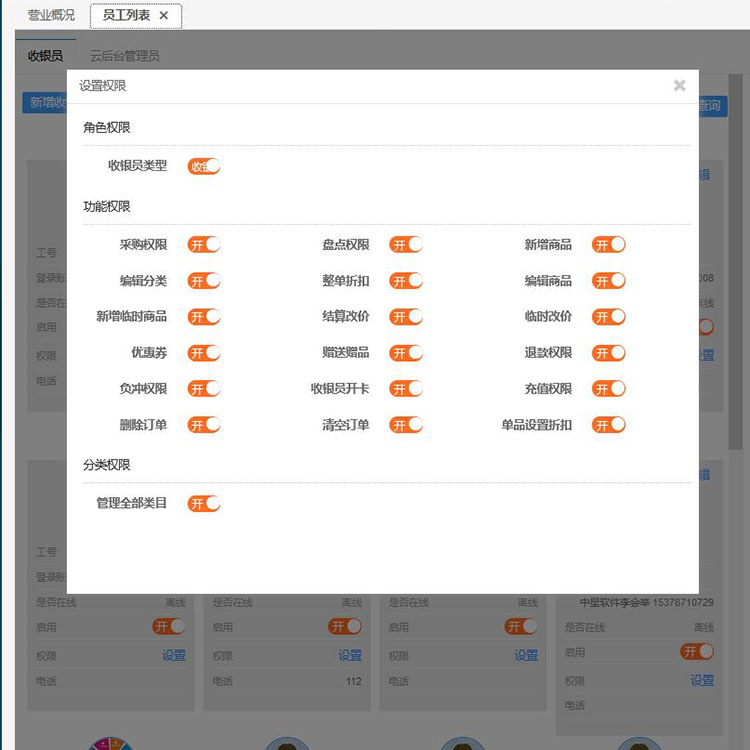Click 中星软件李会举 15378710729 text
The height and width of the screenshot is (750, 750).
tap(647, 602)
